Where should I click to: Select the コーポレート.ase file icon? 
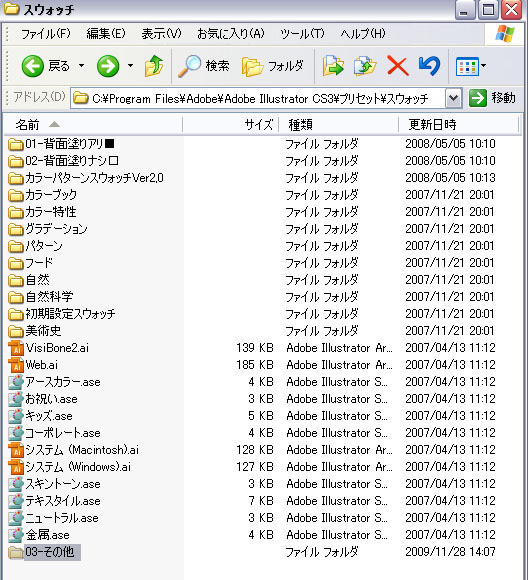pos(16,433)
